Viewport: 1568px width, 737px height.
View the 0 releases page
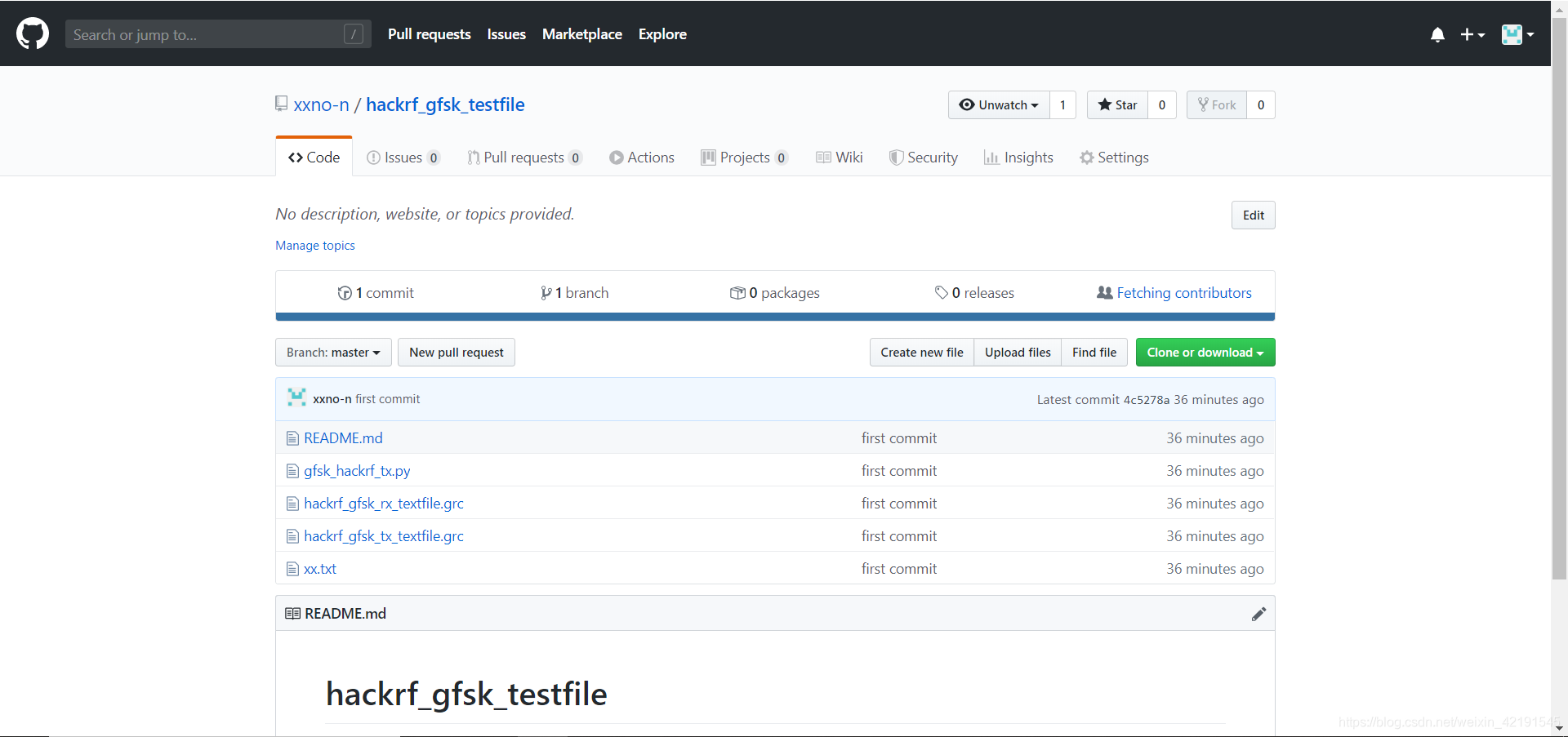974,293
